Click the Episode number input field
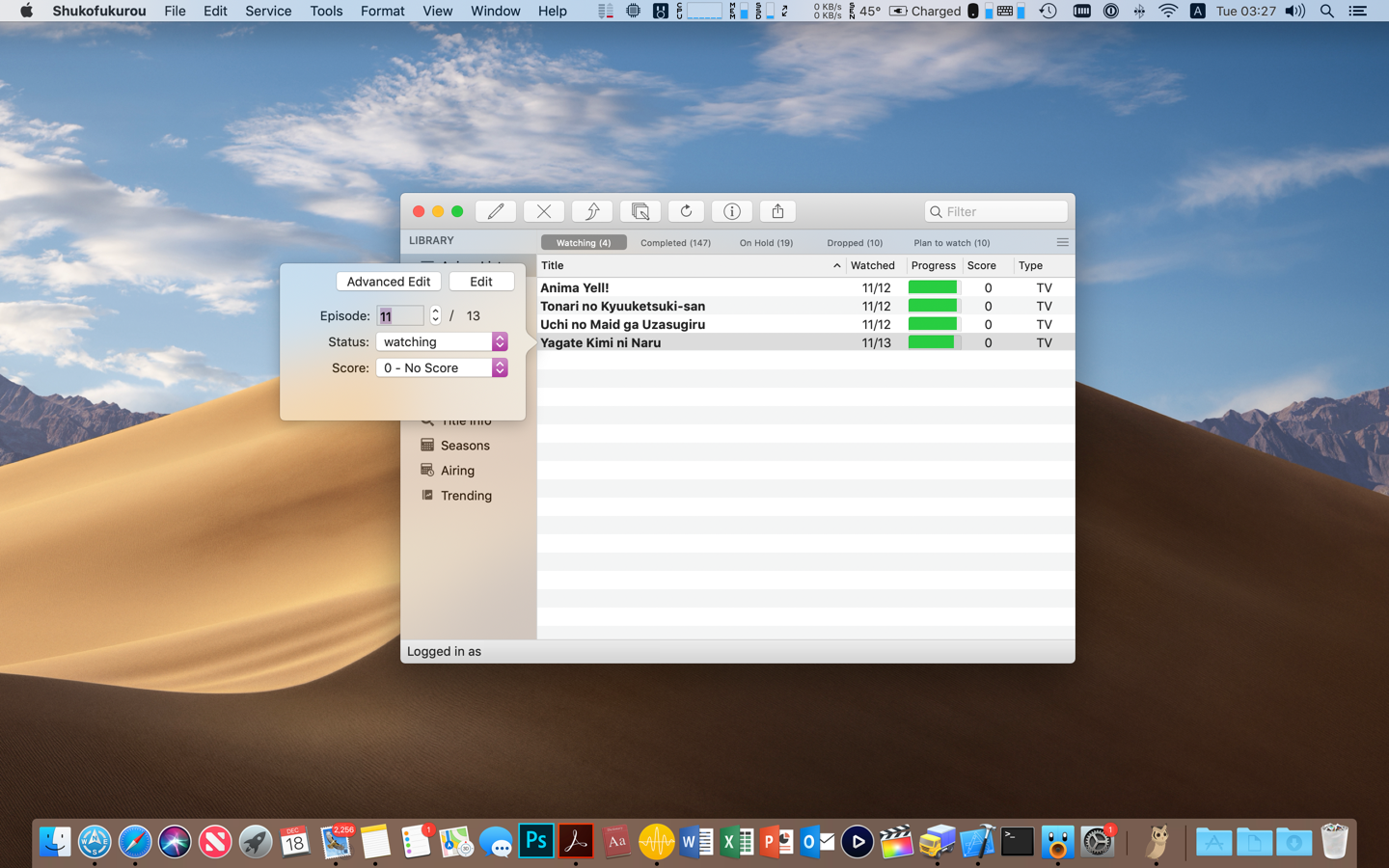 coord(400,315)
